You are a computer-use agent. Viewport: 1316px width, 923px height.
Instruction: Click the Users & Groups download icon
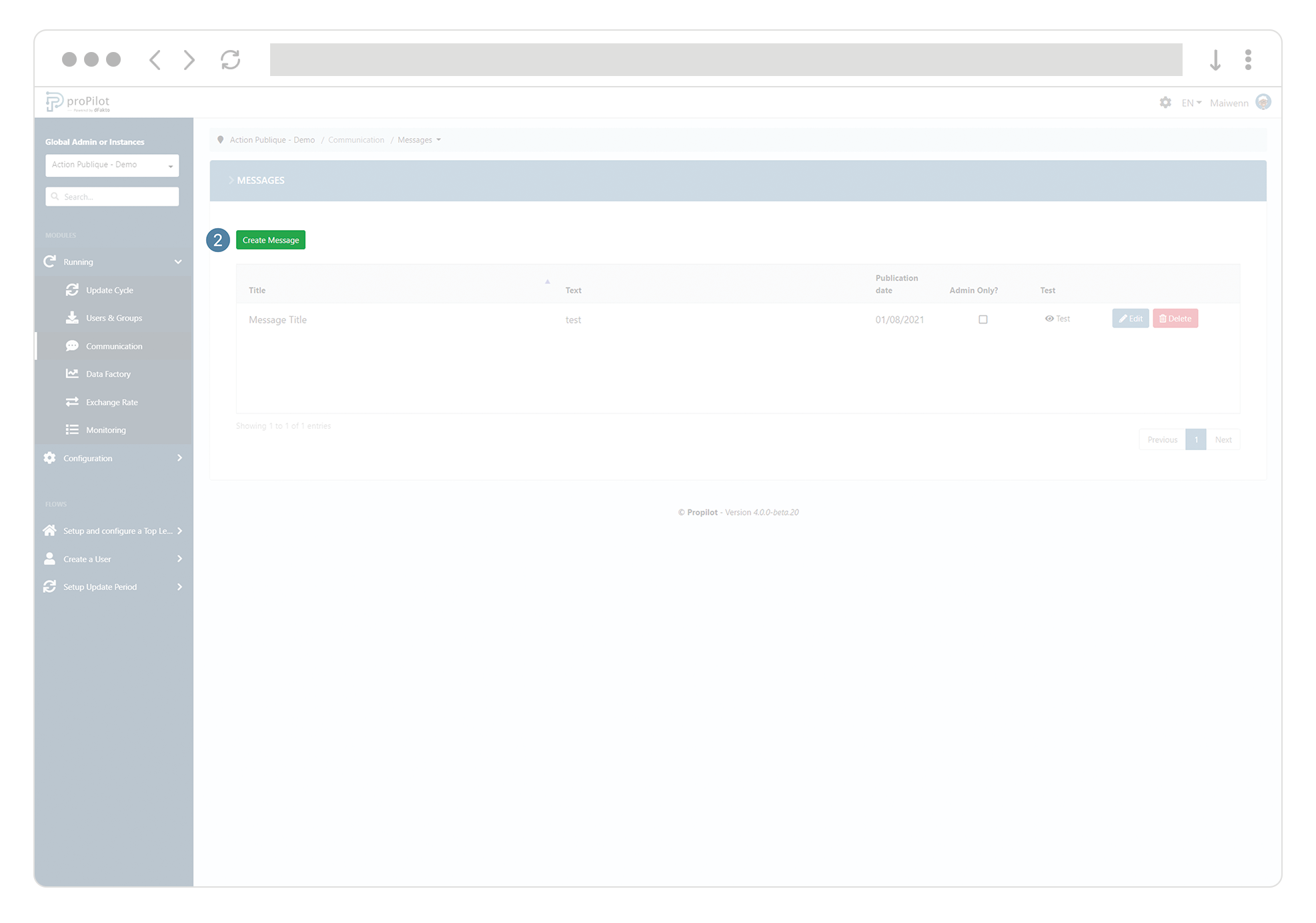point(72,318)
